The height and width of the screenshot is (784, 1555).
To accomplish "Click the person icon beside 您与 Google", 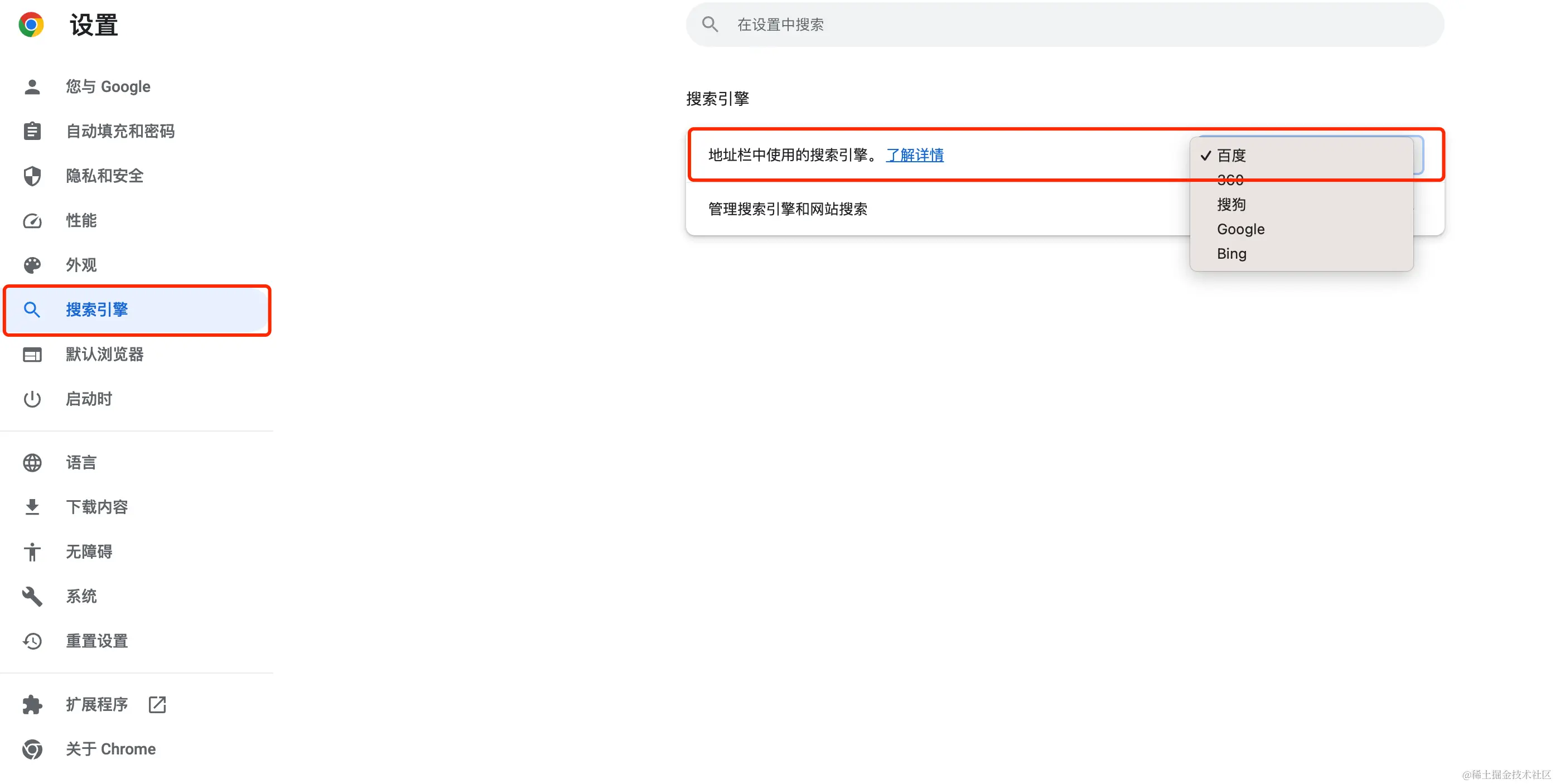I will [x=32, y=87].
